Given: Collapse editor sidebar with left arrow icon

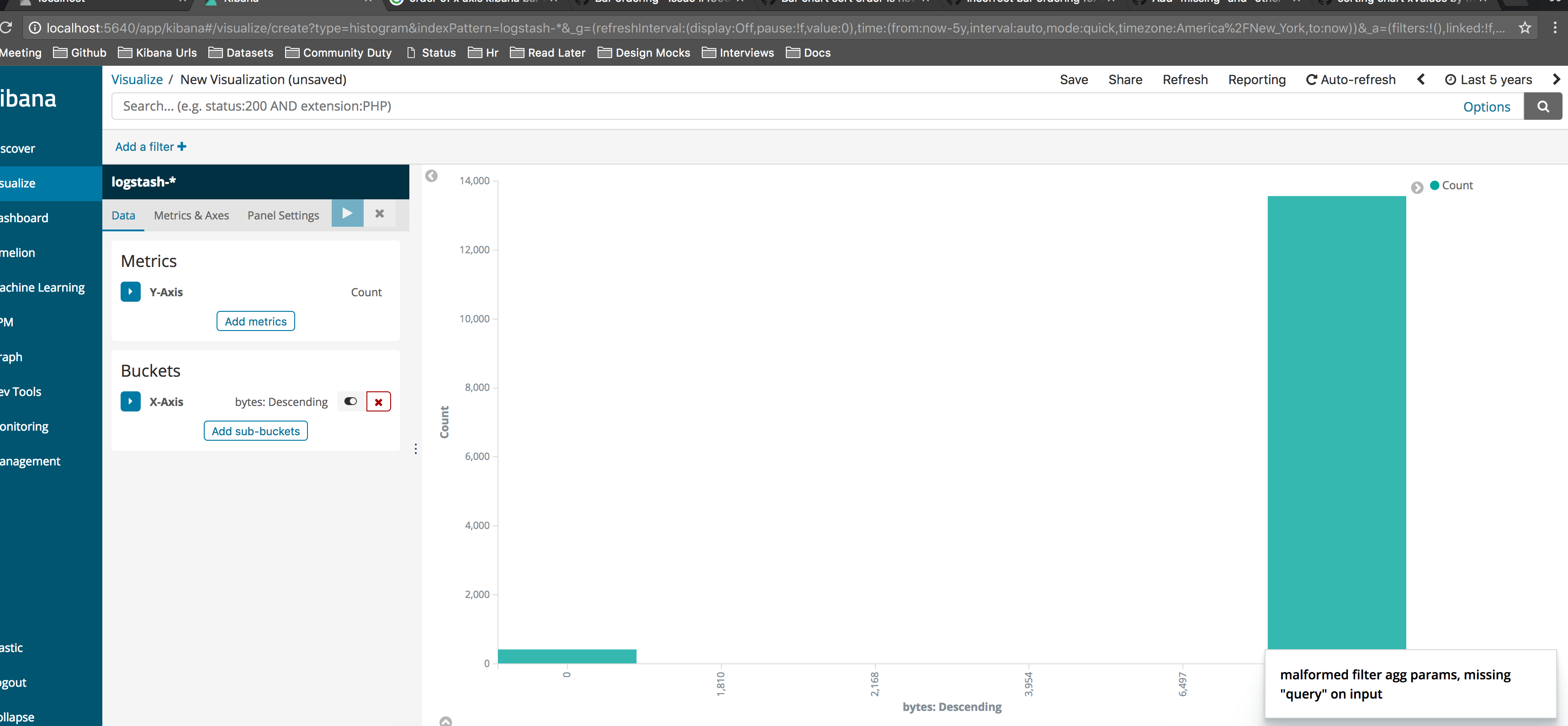Looking at the screenshot, I should click(431, 176).
